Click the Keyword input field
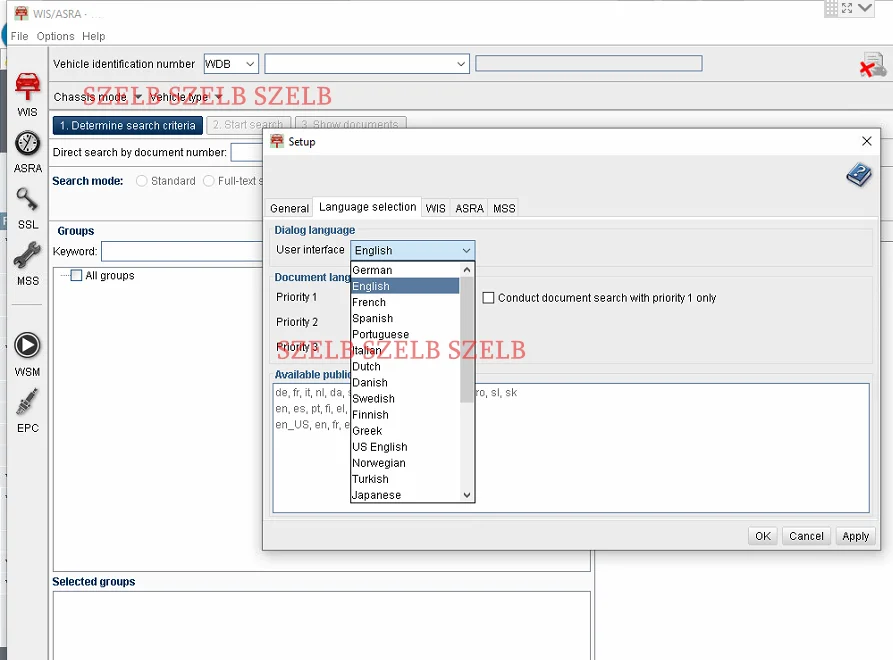 coord(182,251)
